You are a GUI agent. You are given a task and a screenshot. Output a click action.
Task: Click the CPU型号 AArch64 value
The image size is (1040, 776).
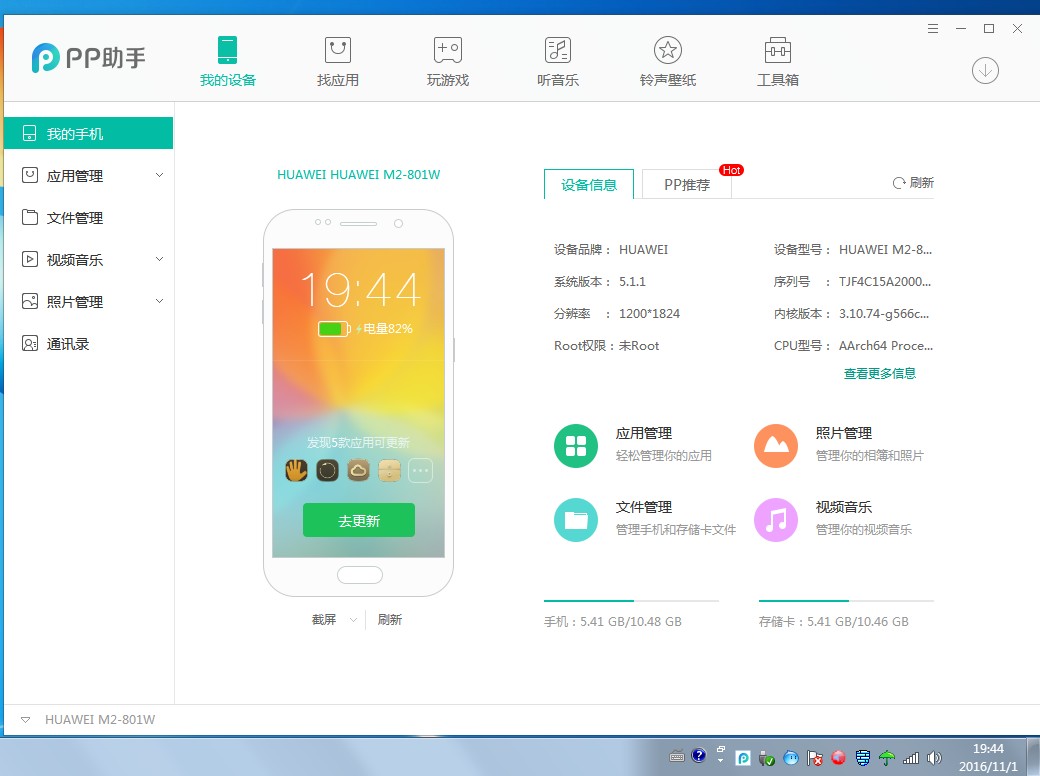(x=885, y=346)
